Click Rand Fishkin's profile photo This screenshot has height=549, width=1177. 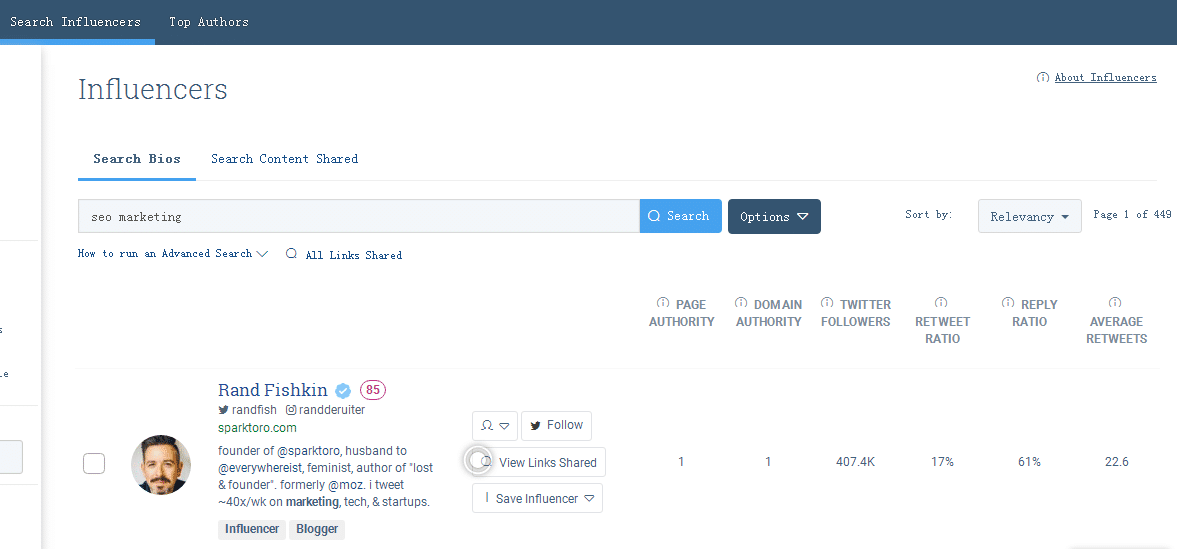click(161, 464)
